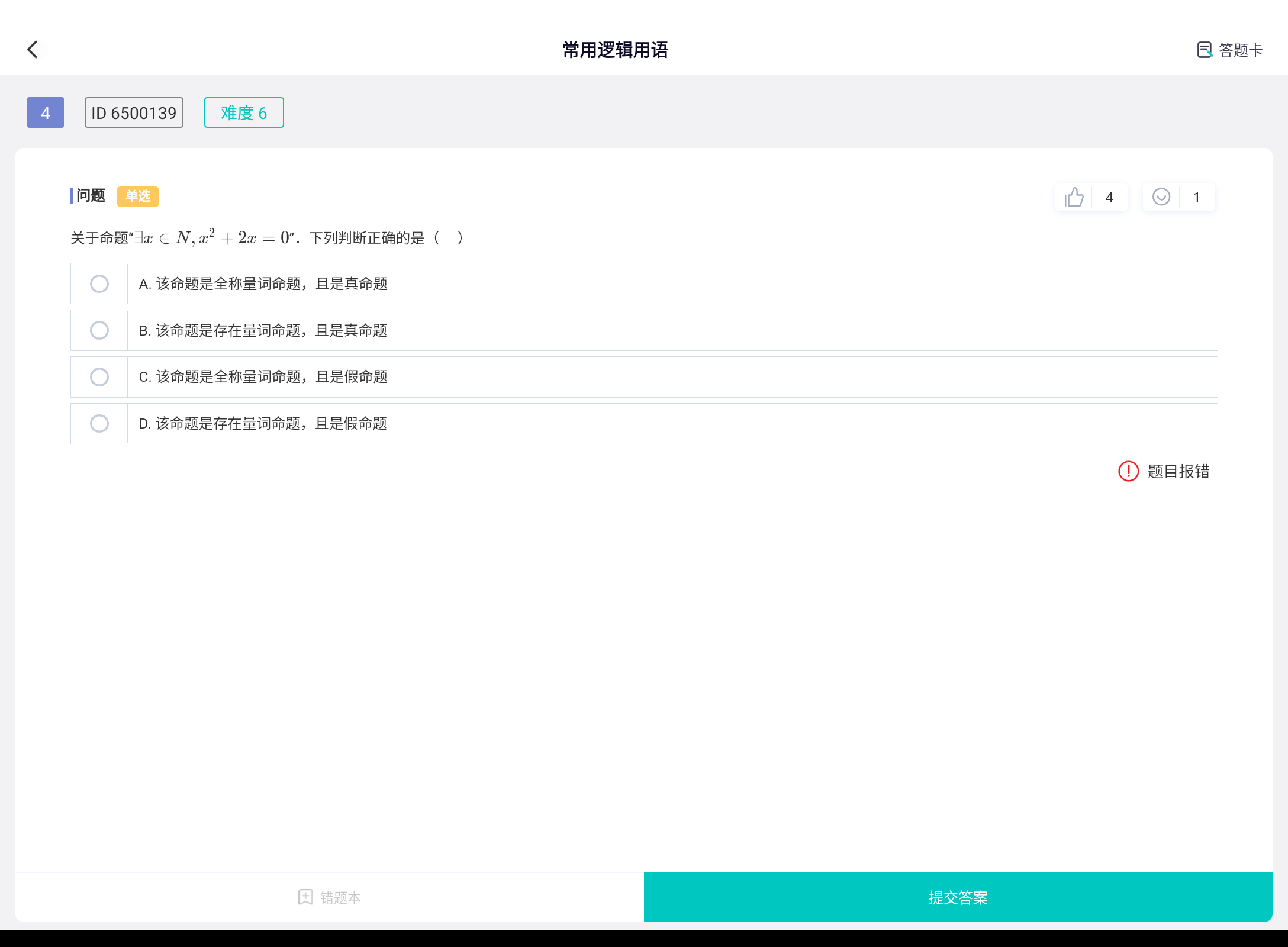This screenshot has height=947, width=1288.
Task: Click option text 该命题是存在量词命题，且是真命题
Action: tap(272, 330)
